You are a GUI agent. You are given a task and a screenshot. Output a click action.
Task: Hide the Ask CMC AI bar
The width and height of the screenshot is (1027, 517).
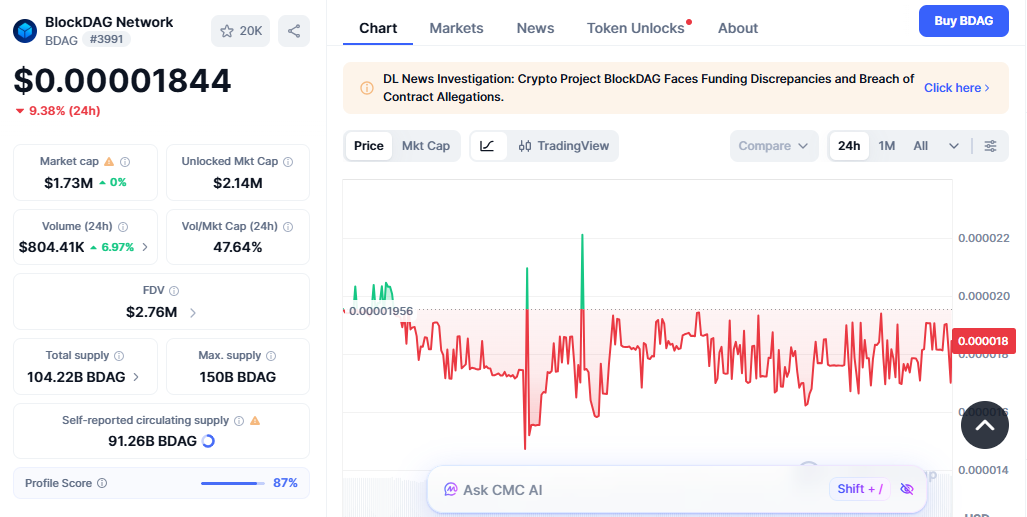(906, 489)
